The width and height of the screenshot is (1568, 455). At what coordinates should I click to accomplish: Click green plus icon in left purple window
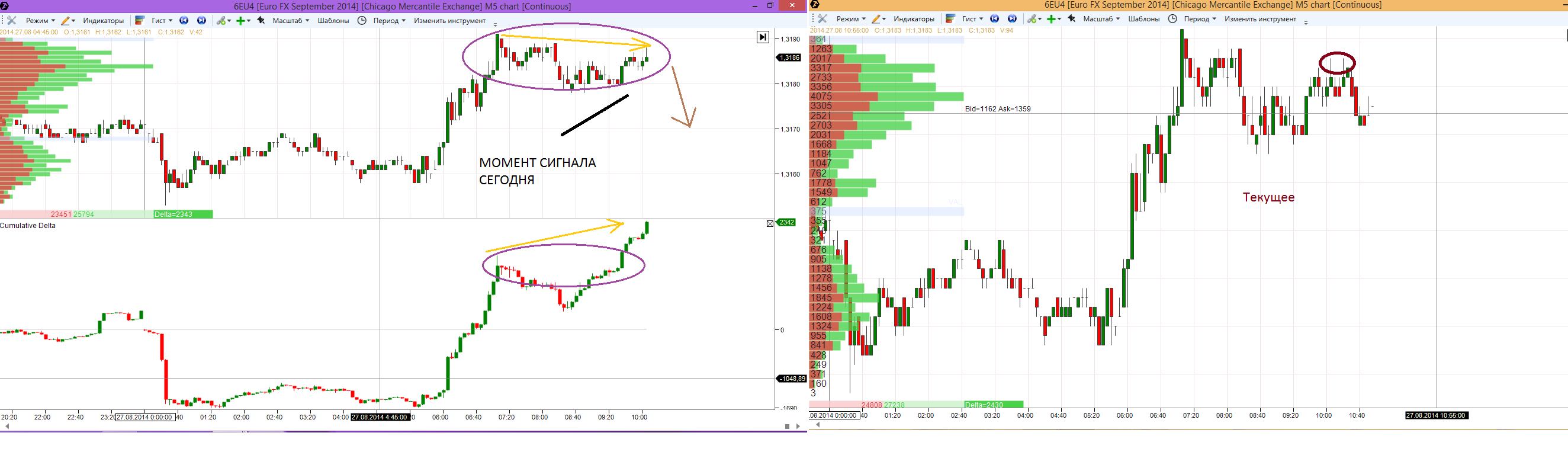[x=243, y=21]
